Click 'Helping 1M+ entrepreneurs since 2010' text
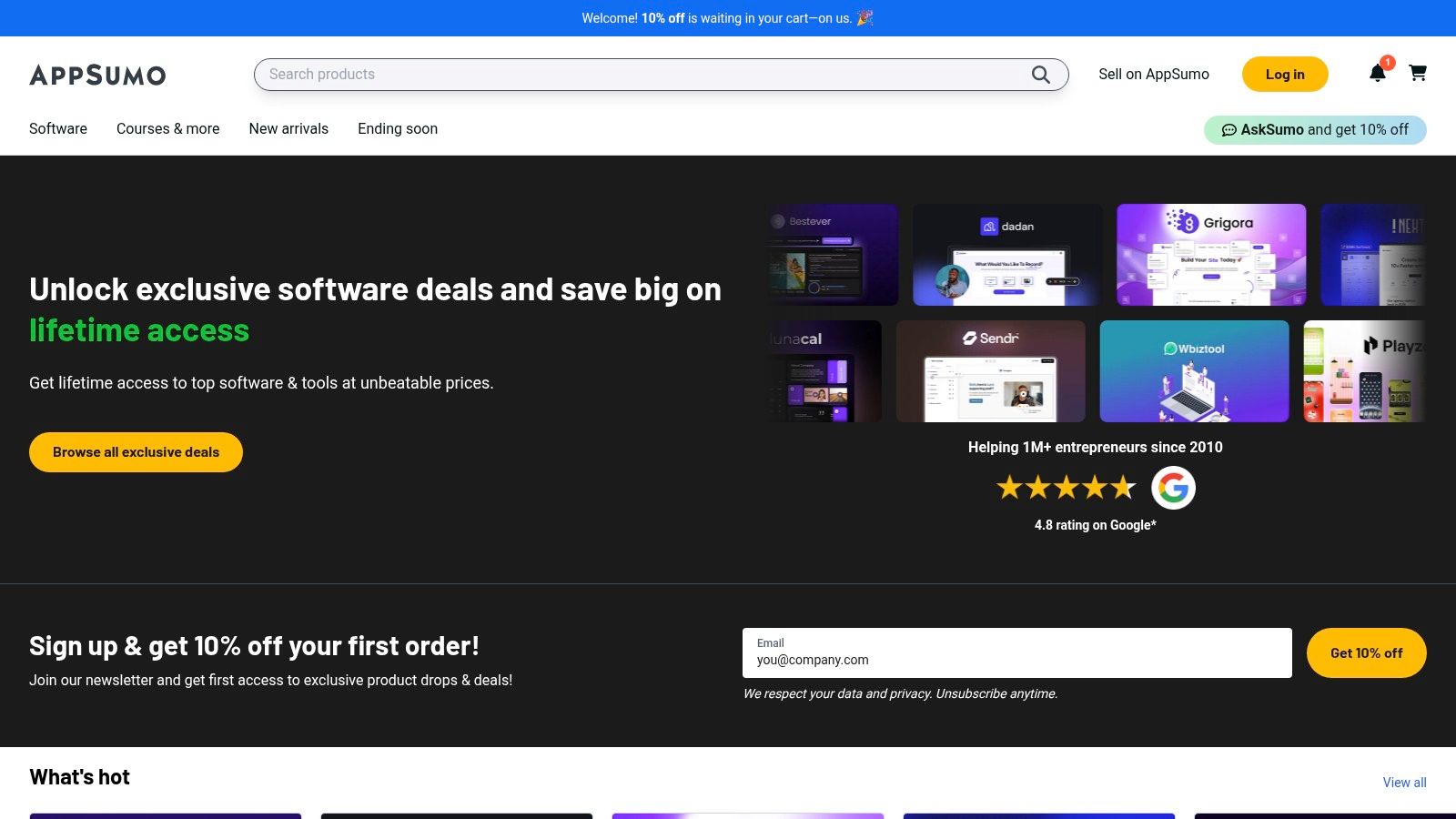 (1096, 447)
